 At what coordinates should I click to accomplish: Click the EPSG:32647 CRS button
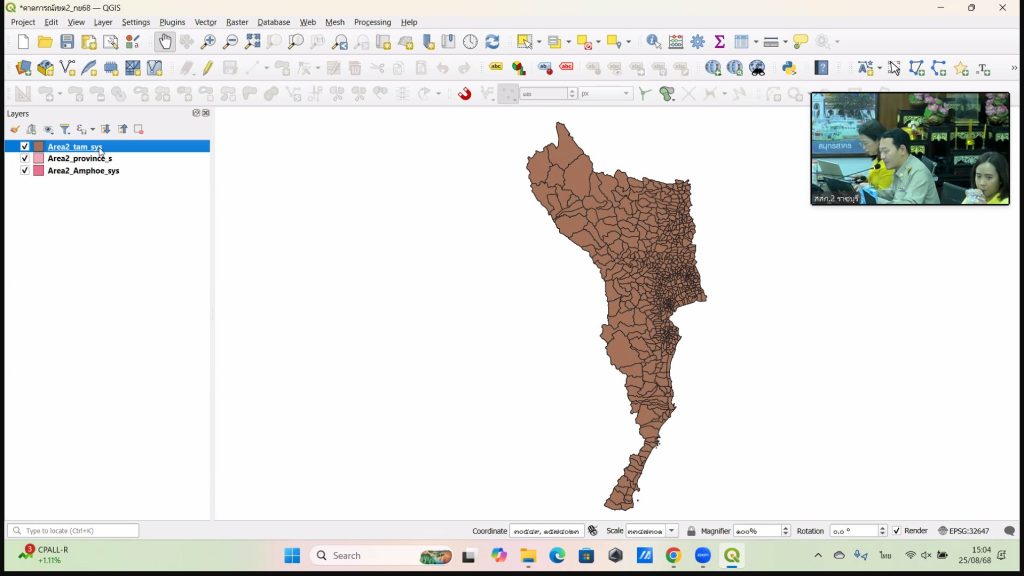964,531
